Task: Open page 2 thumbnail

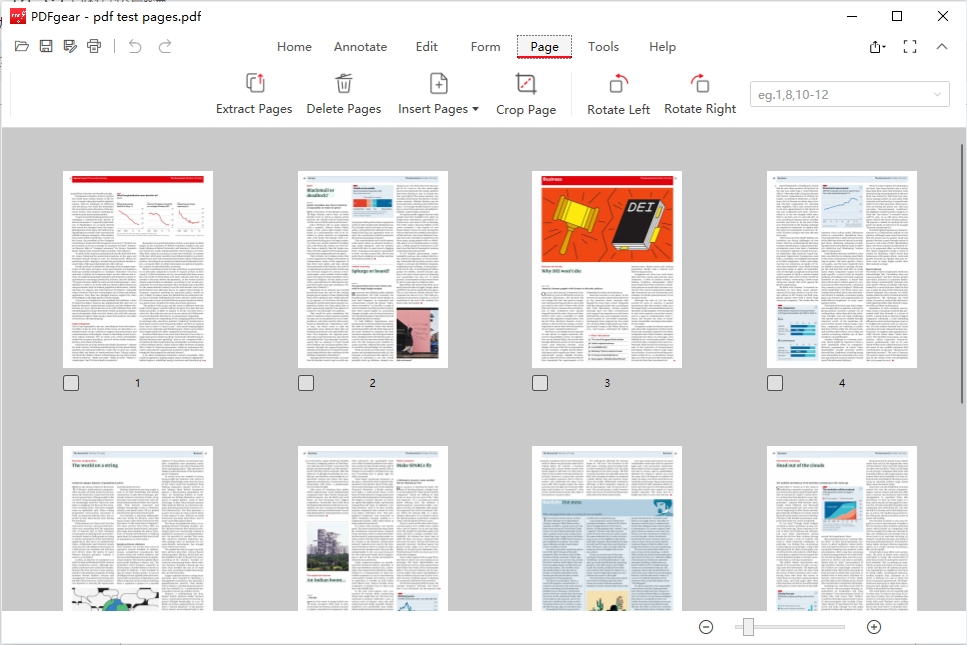Action: (x=372, y=267)
